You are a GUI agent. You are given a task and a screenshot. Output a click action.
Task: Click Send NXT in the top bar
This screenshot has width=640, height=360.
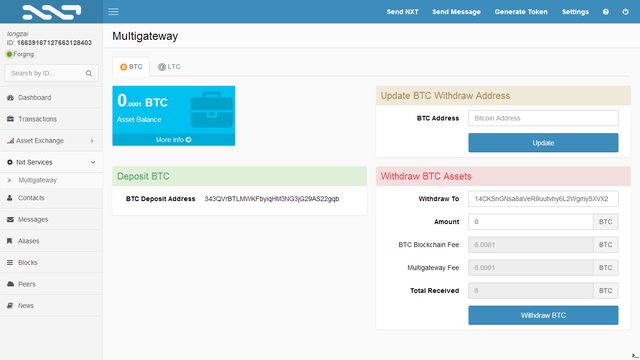(402, 12)
